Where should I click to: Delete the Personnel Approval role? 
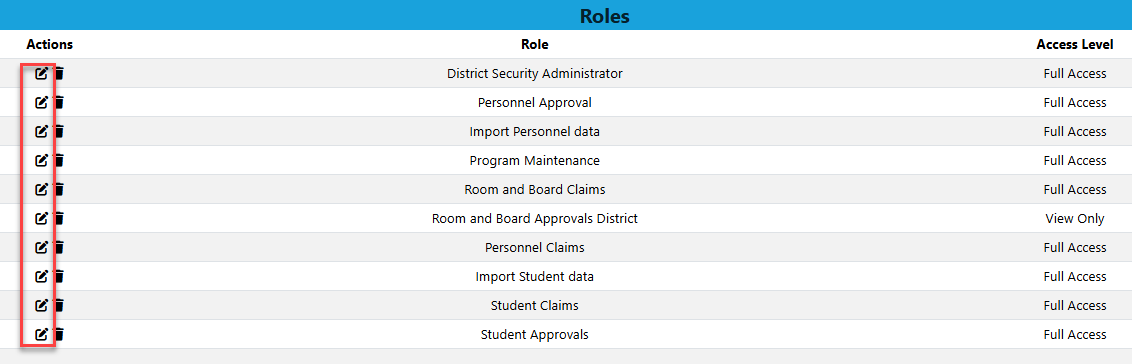59,102
